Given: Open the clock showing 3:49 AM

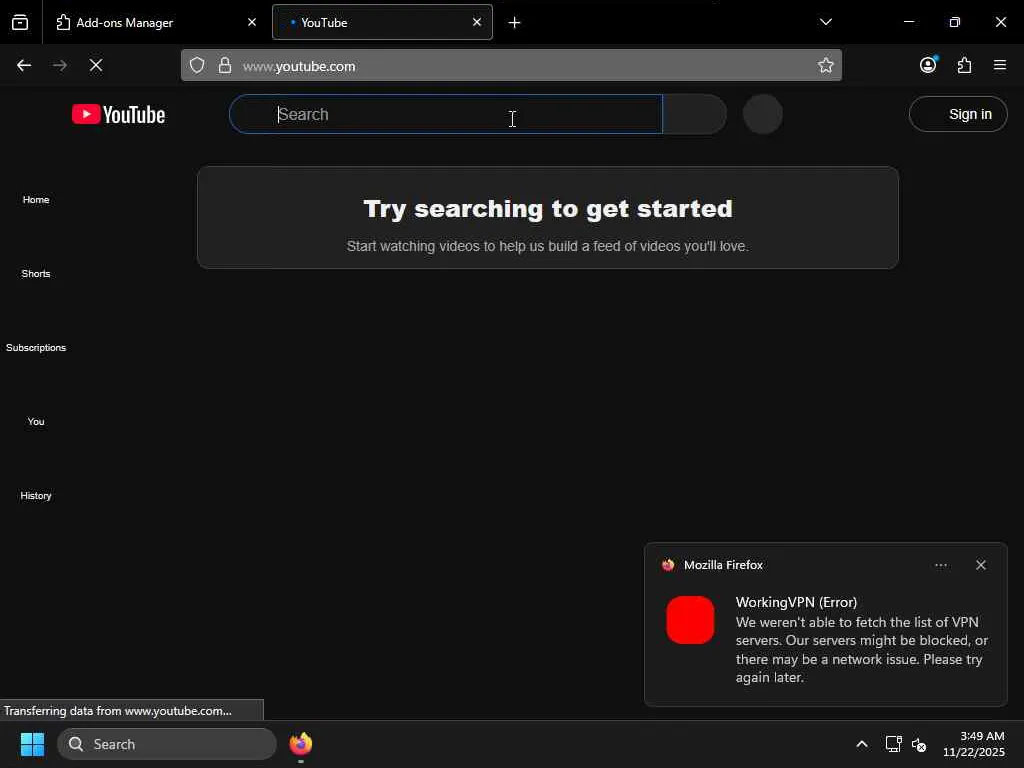Looking at the screenshot, I should (x=974, y=744).
